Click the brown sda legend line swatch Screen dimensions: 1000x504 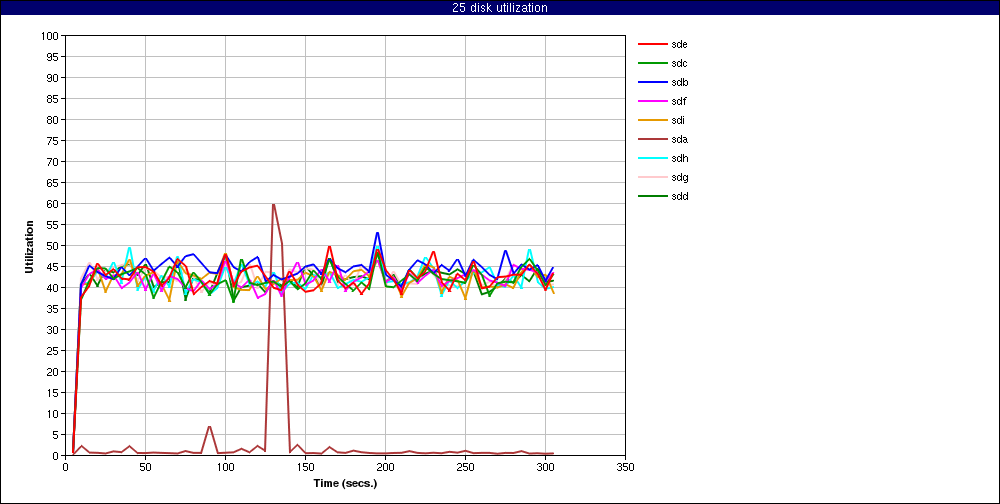click(x=652, y=139)
